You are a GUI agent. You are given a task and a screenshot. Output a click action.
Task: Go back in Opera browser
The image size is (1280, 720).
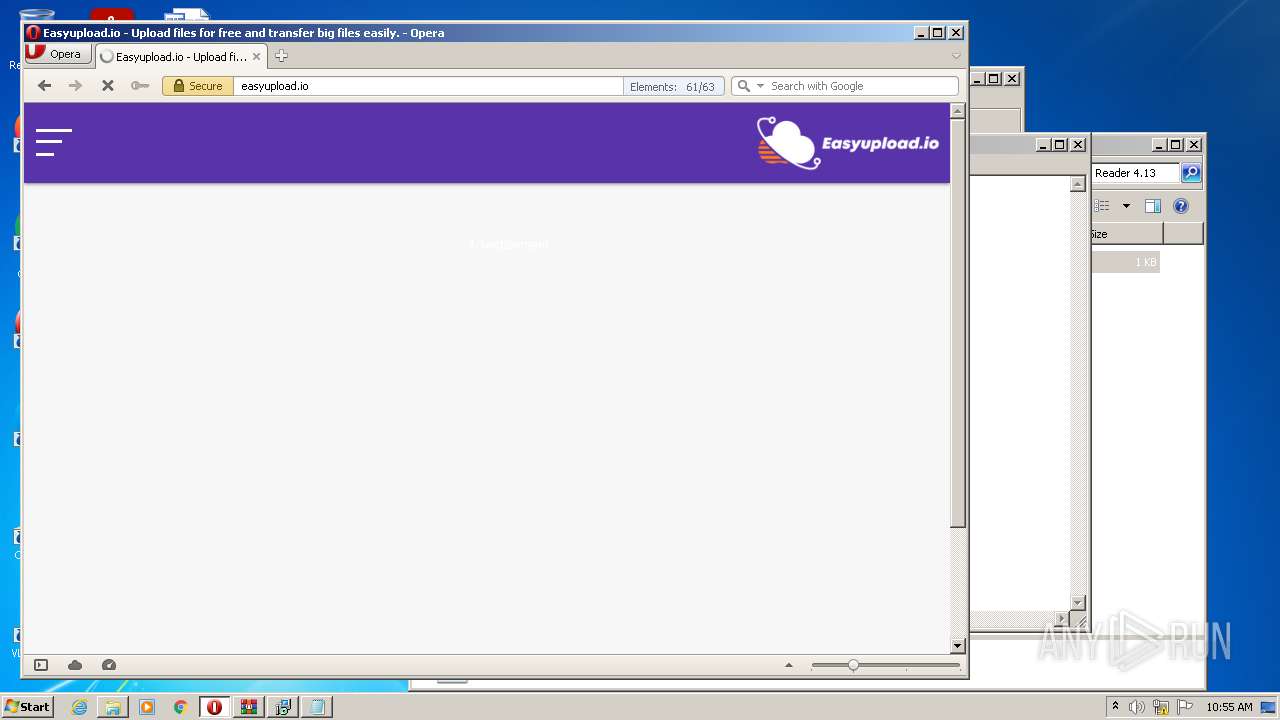(x=44, y=86)
